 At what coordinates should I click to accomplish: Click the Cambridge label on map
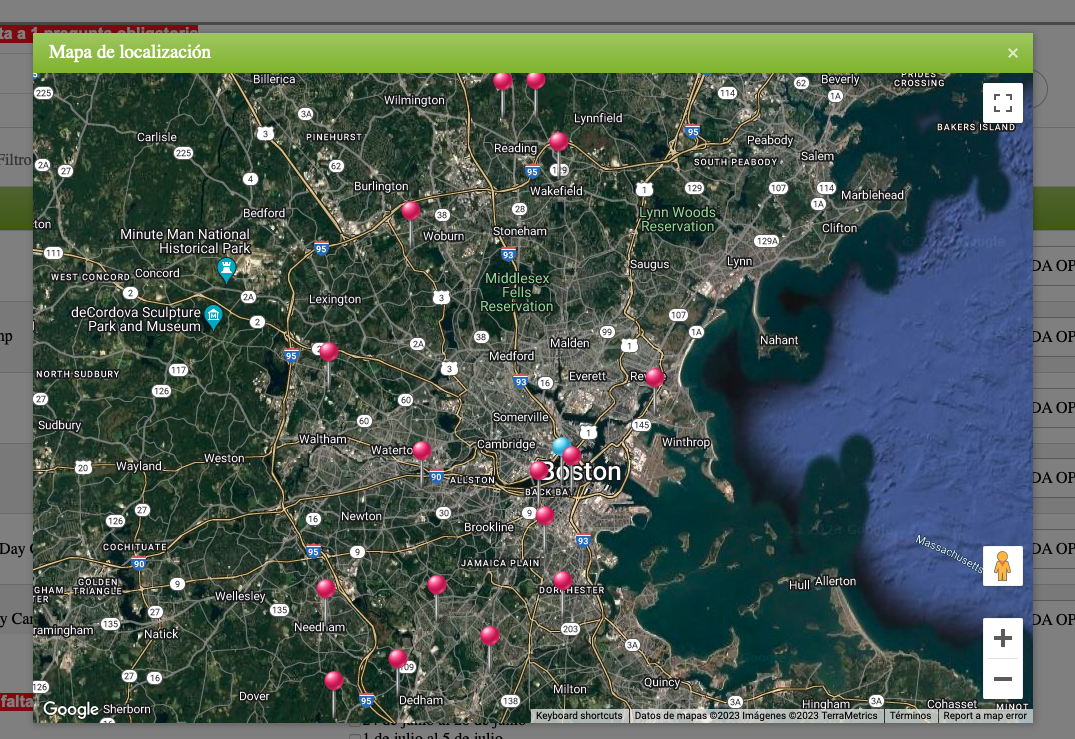point(506,444)
